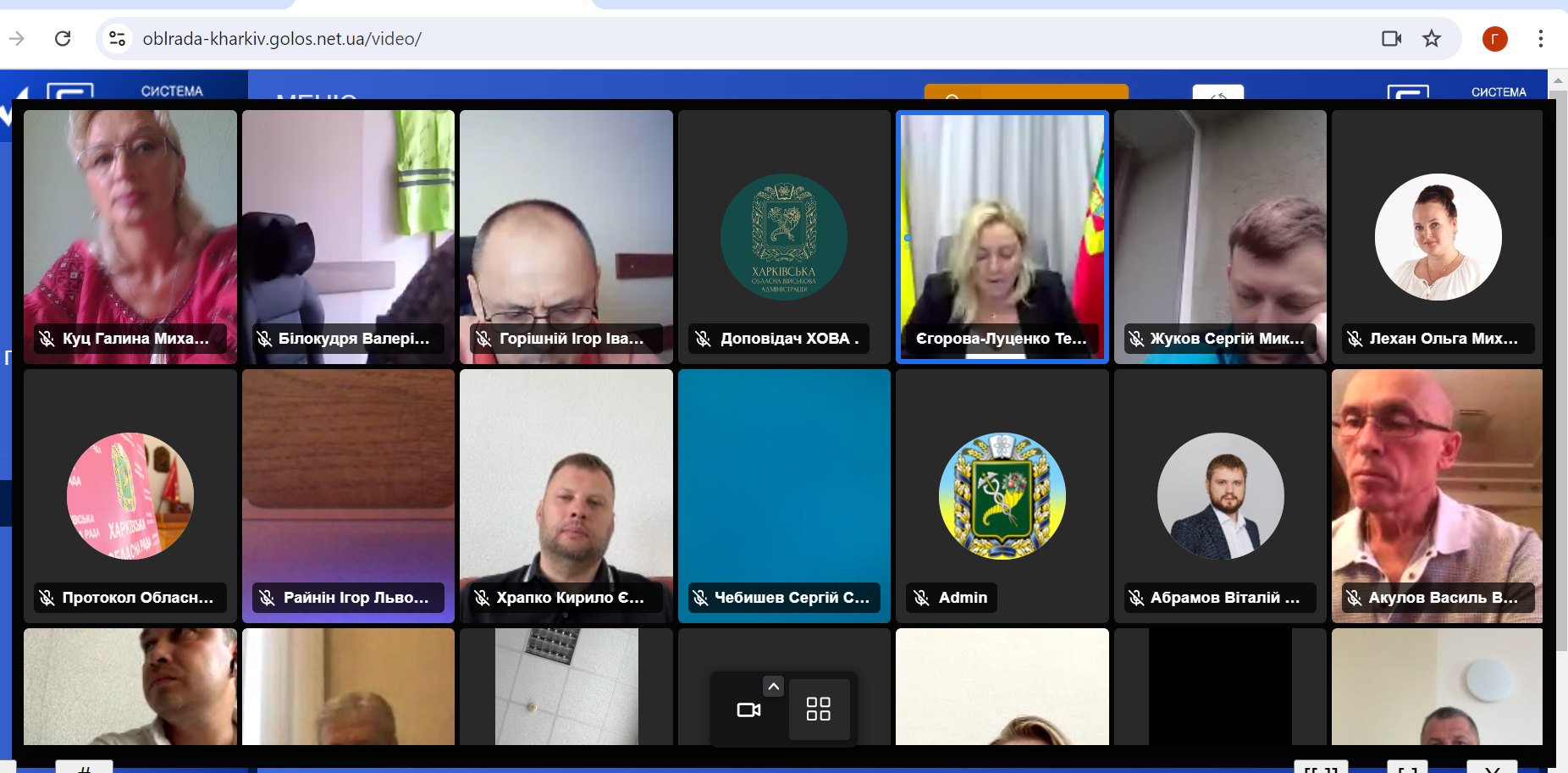
Task: Expand camera options with the chevron arrow
Action: [773, 687]
